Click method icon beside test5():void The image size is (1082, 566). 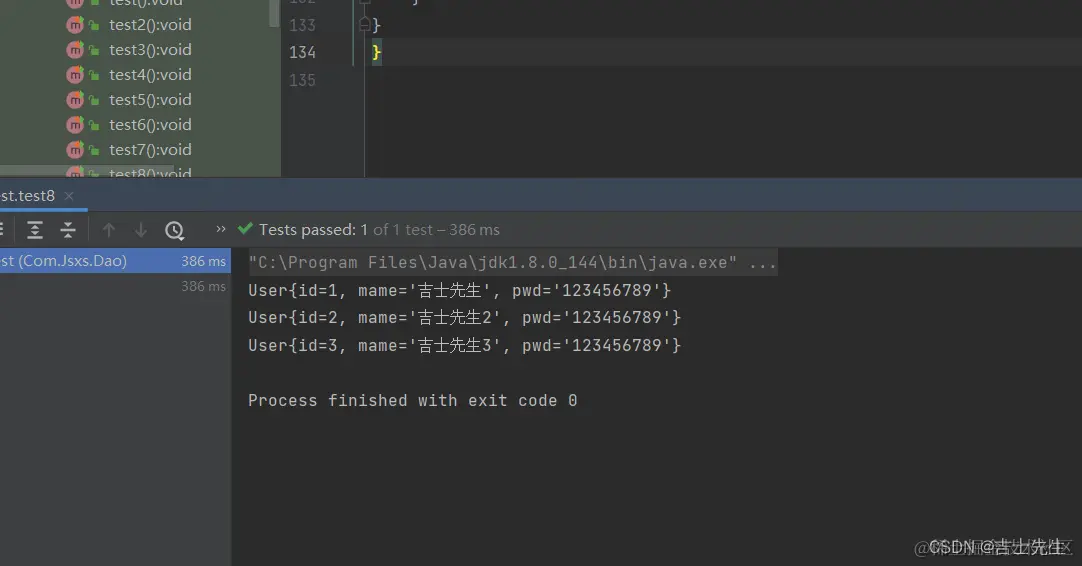click(x=75, y=100)
